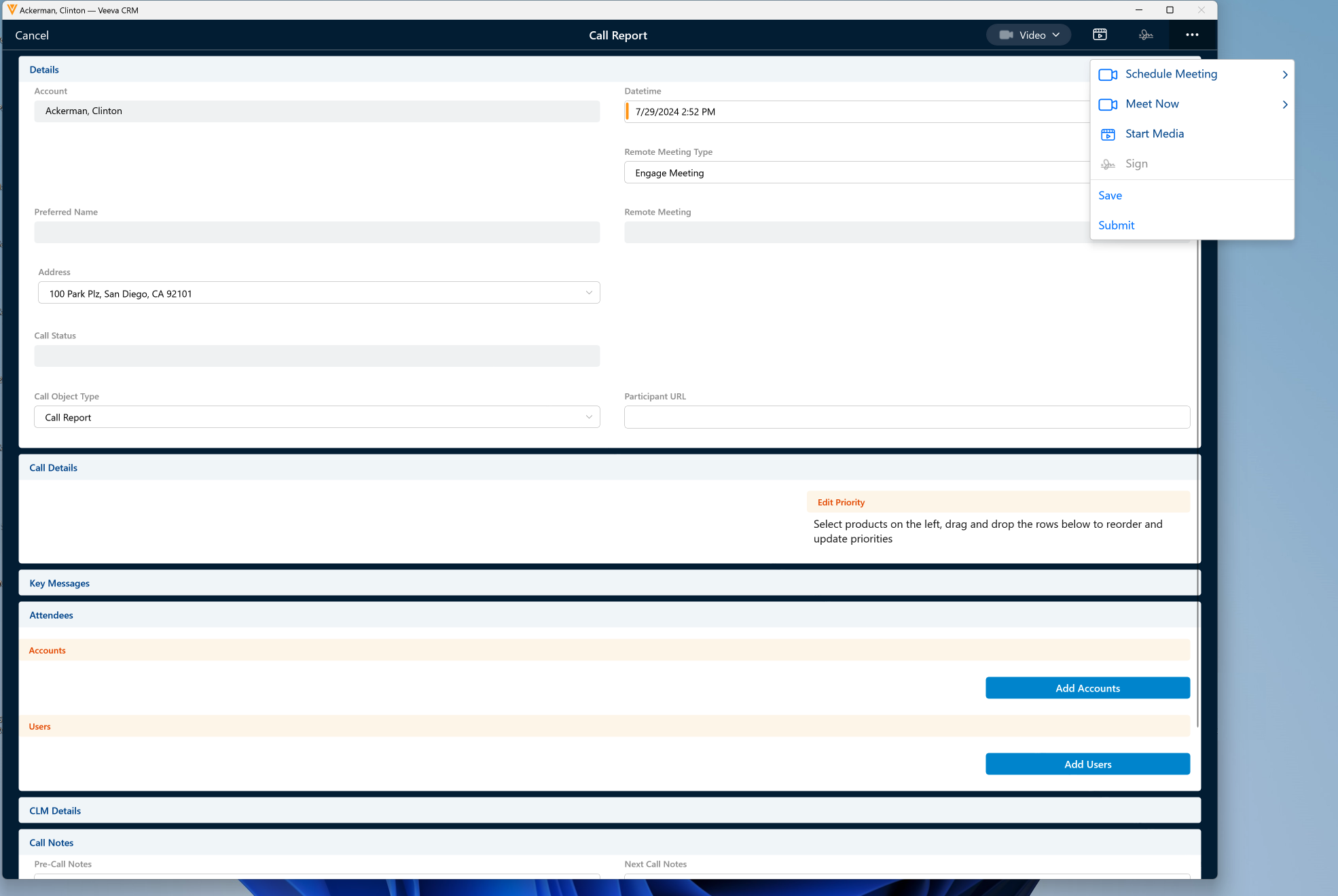Open the three-dot more options menu
Viewport: 1338px width, 896px height.
1192,35
